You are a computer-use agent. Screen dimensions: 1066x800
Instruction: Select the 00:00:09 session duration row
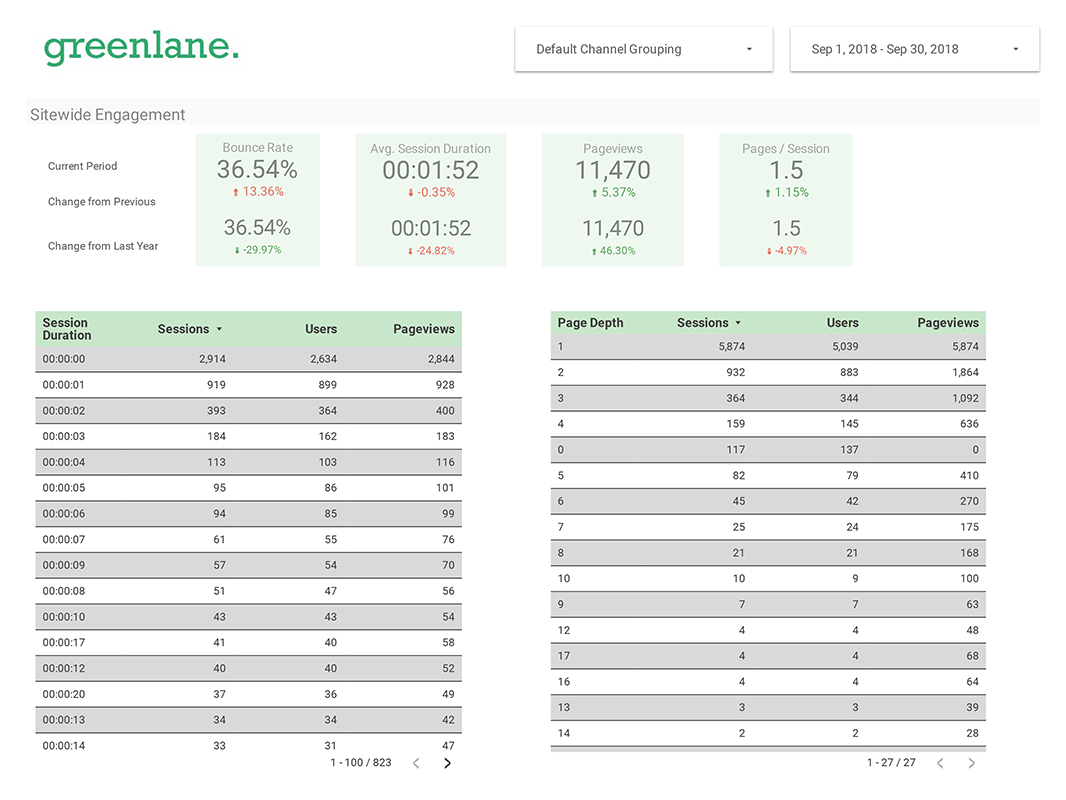pyautogui.click(x=248, y=565)
